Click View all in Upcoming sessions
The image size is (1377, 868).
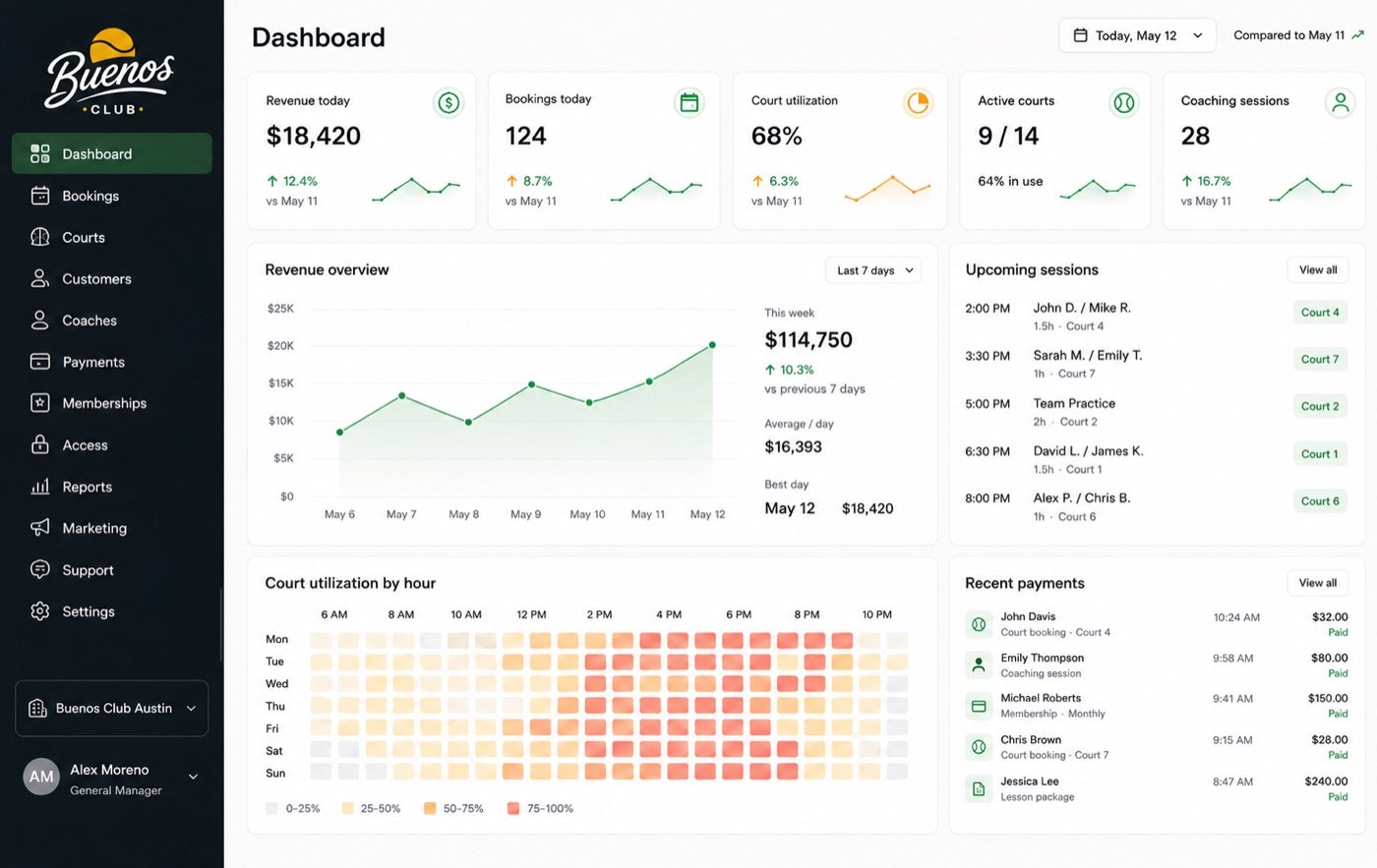pyautogui.click(x=1318, y=269)
